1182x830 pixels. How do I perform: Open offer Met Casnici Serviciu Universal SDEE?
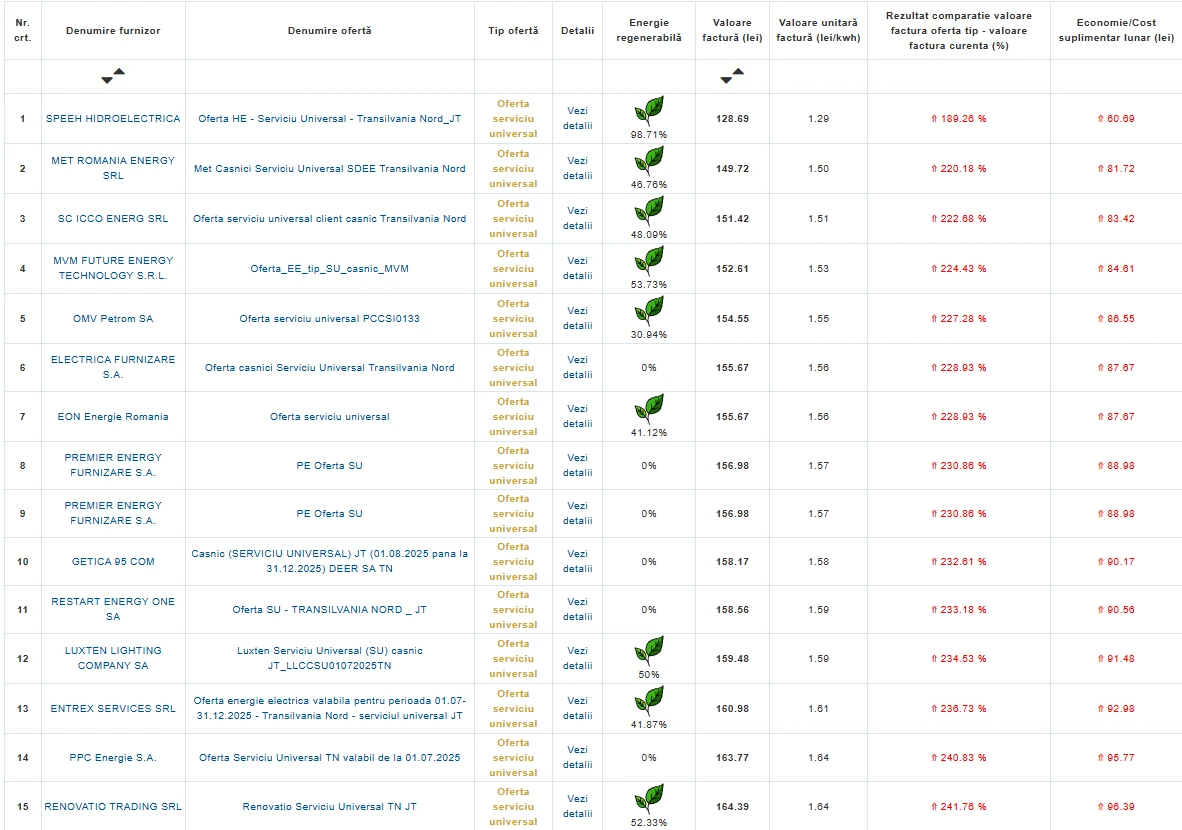tap(329, 168)
